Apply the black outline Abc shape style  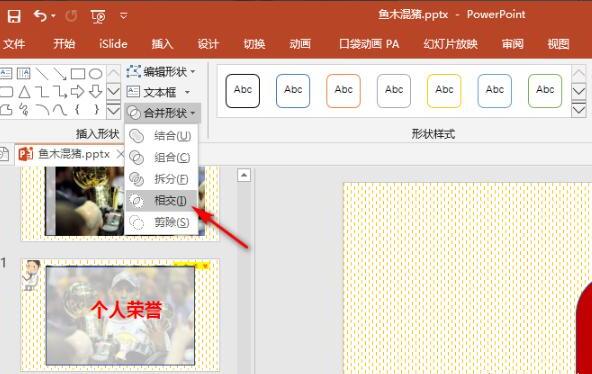tap(243, 91)
